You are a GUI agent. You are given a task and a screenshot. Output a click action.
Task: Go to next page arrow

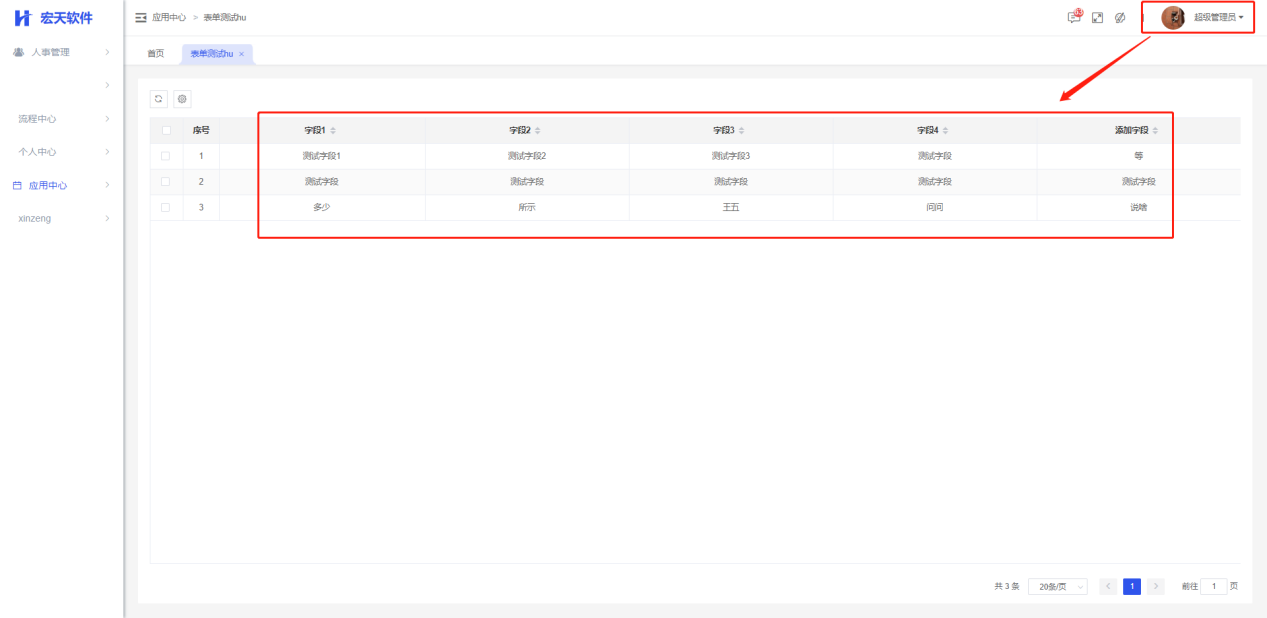tap(1156, 586)
